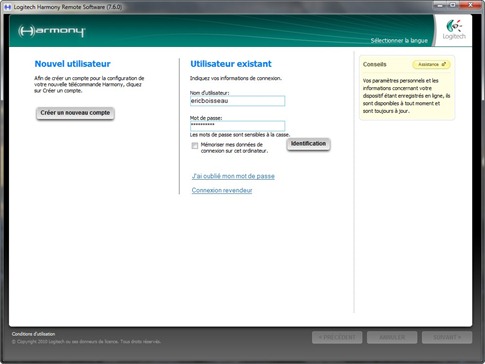Screen dimensions: 485x364
Task: Tick the Mémoriser mes données de connexion checkbox
Action: tap(195, 146)
